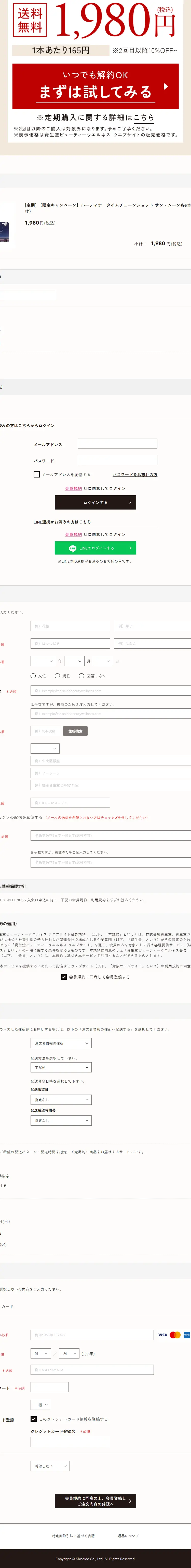Focus the first email address registration field
The width and height of the screenshot is (191, 1568).
[111, 691]
